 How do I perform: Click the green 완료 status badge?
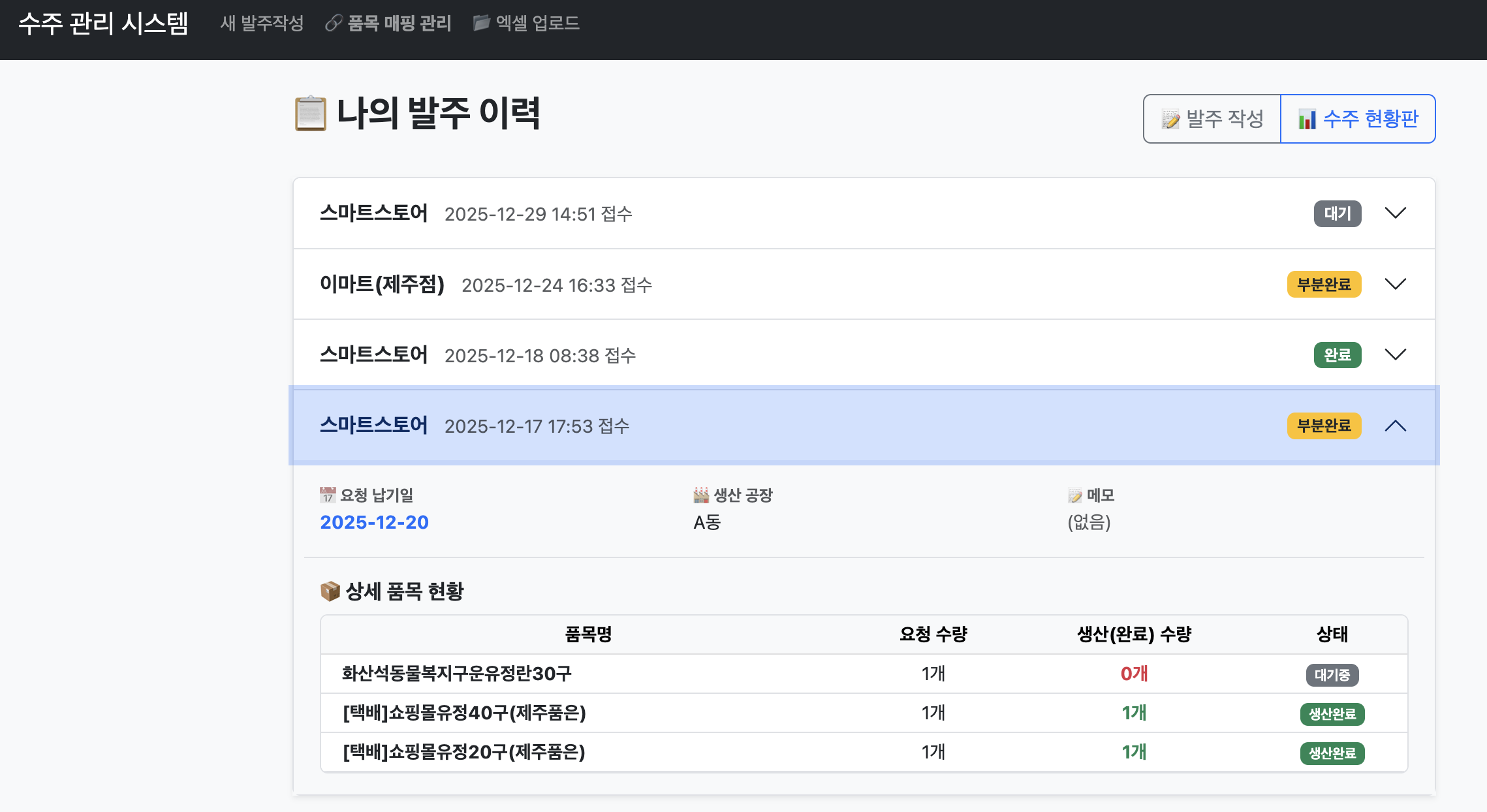(x=1337, y=355)
